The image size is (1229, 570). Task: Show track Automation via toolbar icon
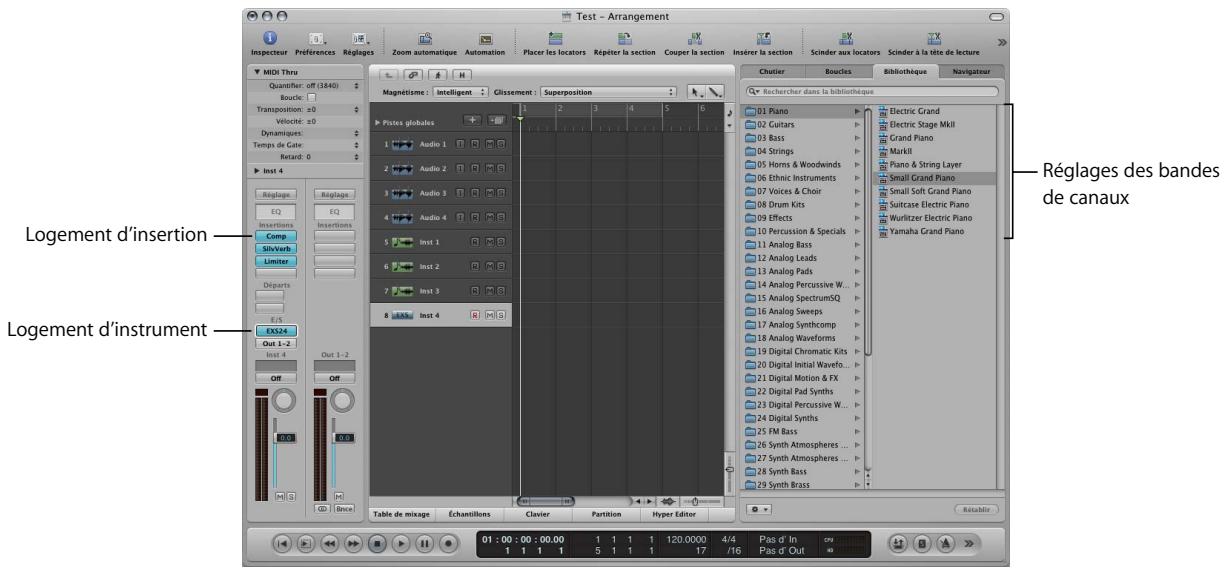pyautogui.click(x=485, y=37)
